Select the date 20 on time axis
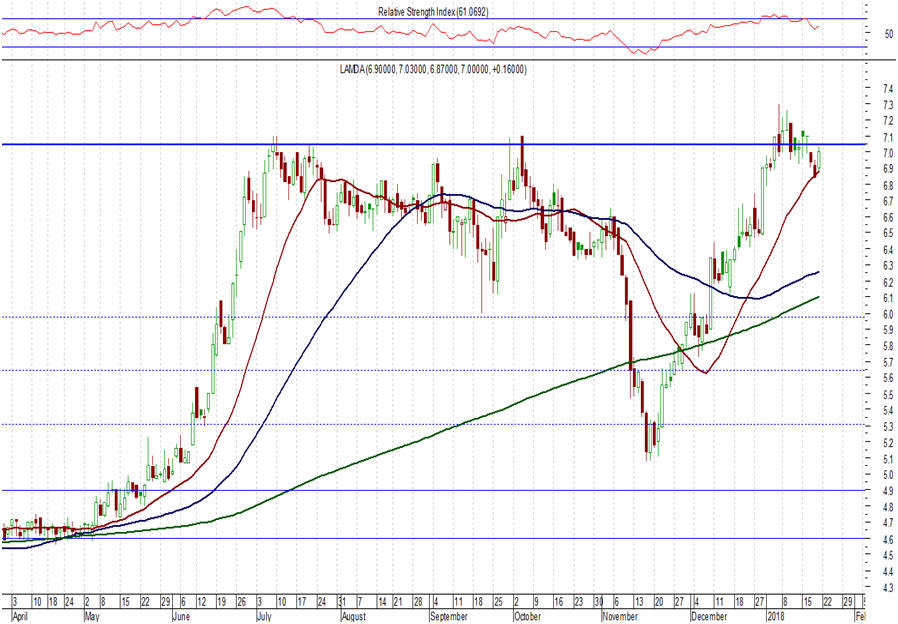The width and height of the screenshot is (898, 624). (x=659, y=602)
